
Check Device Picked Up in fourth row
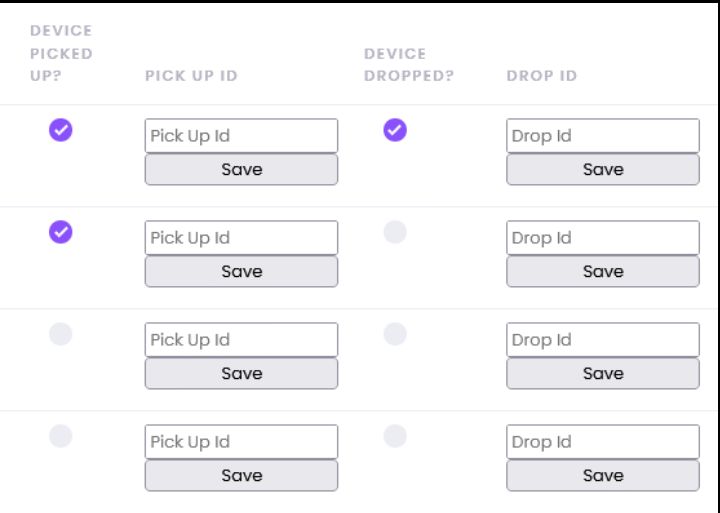pos(61,436)
